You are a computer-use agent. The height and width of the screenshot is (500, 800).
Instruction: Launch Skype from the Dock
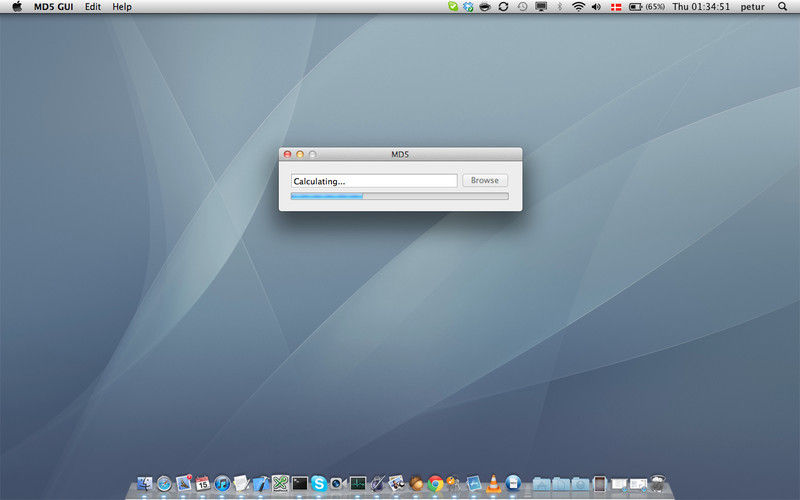[319, 483]
